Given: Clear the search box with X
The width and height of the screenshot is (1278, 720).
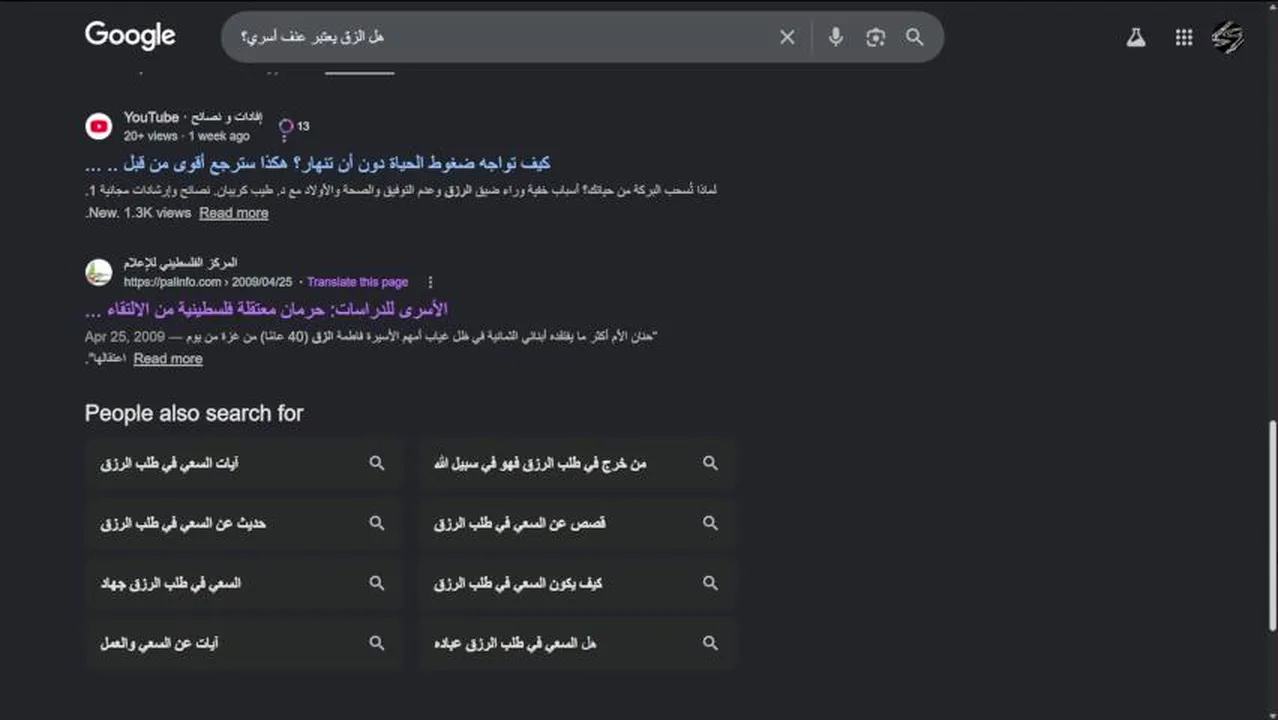Looking at the screenshot, I should click(787, 37).
